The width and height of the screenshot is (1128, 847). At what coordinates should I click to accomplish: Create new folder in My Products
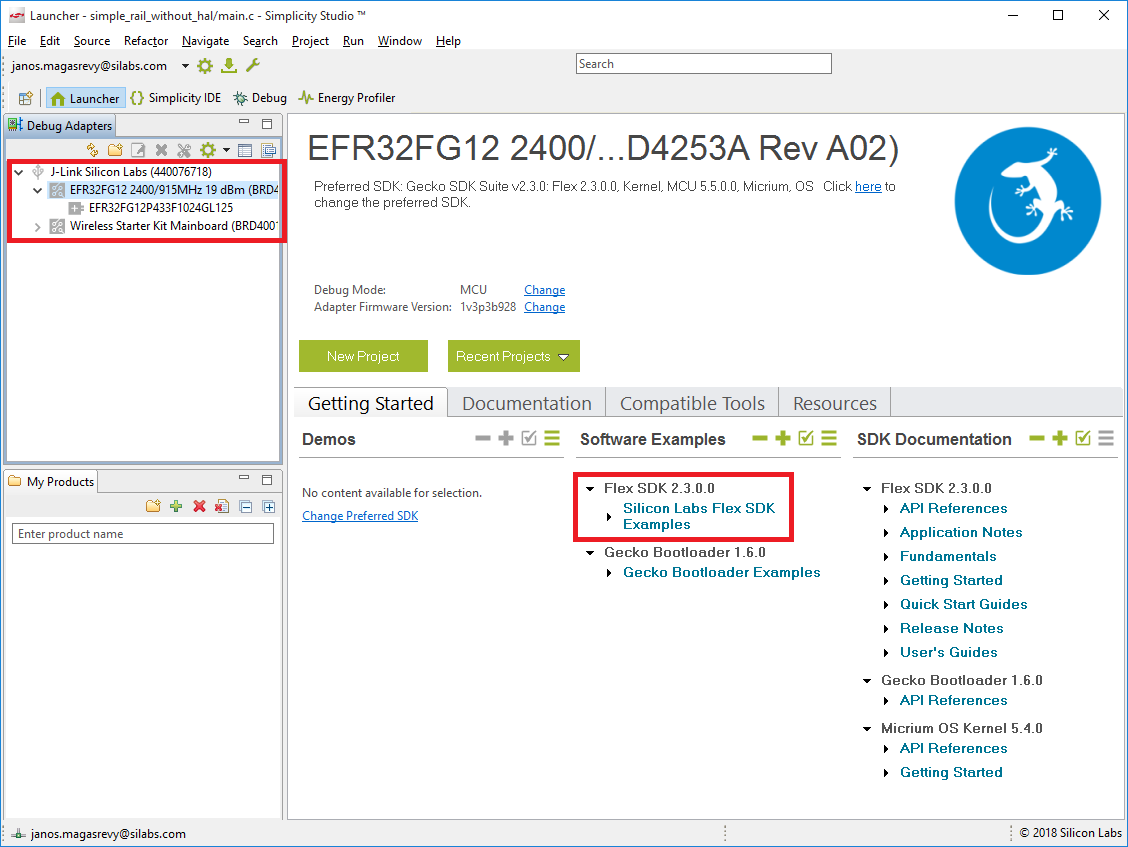153,507
